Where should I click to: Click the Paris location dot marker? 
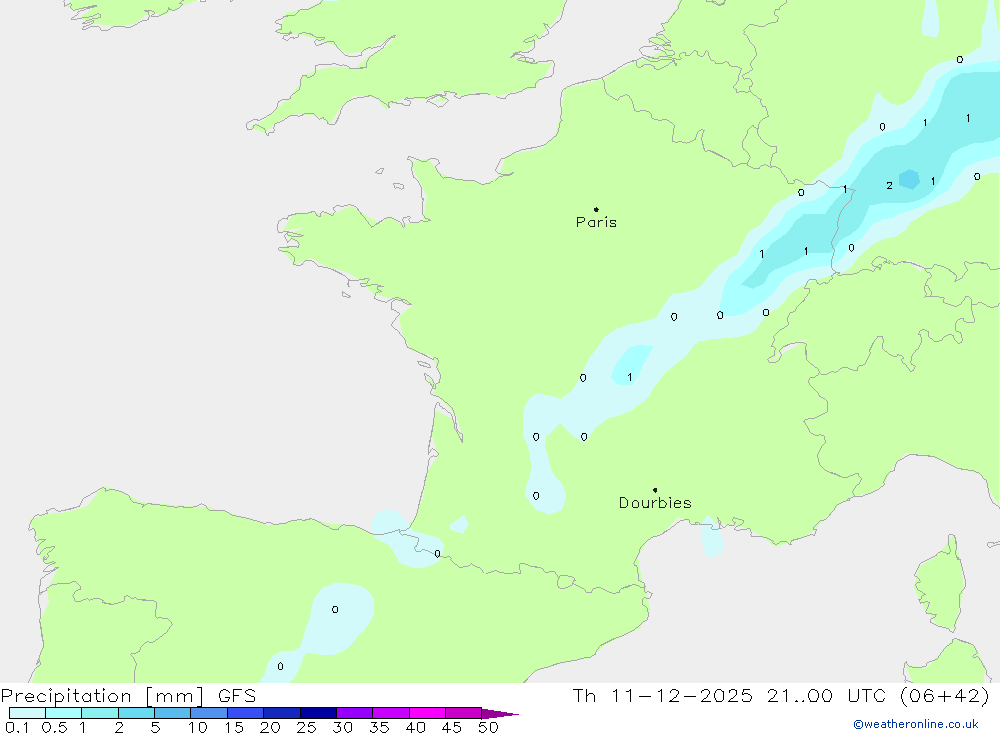coord(596,209)
